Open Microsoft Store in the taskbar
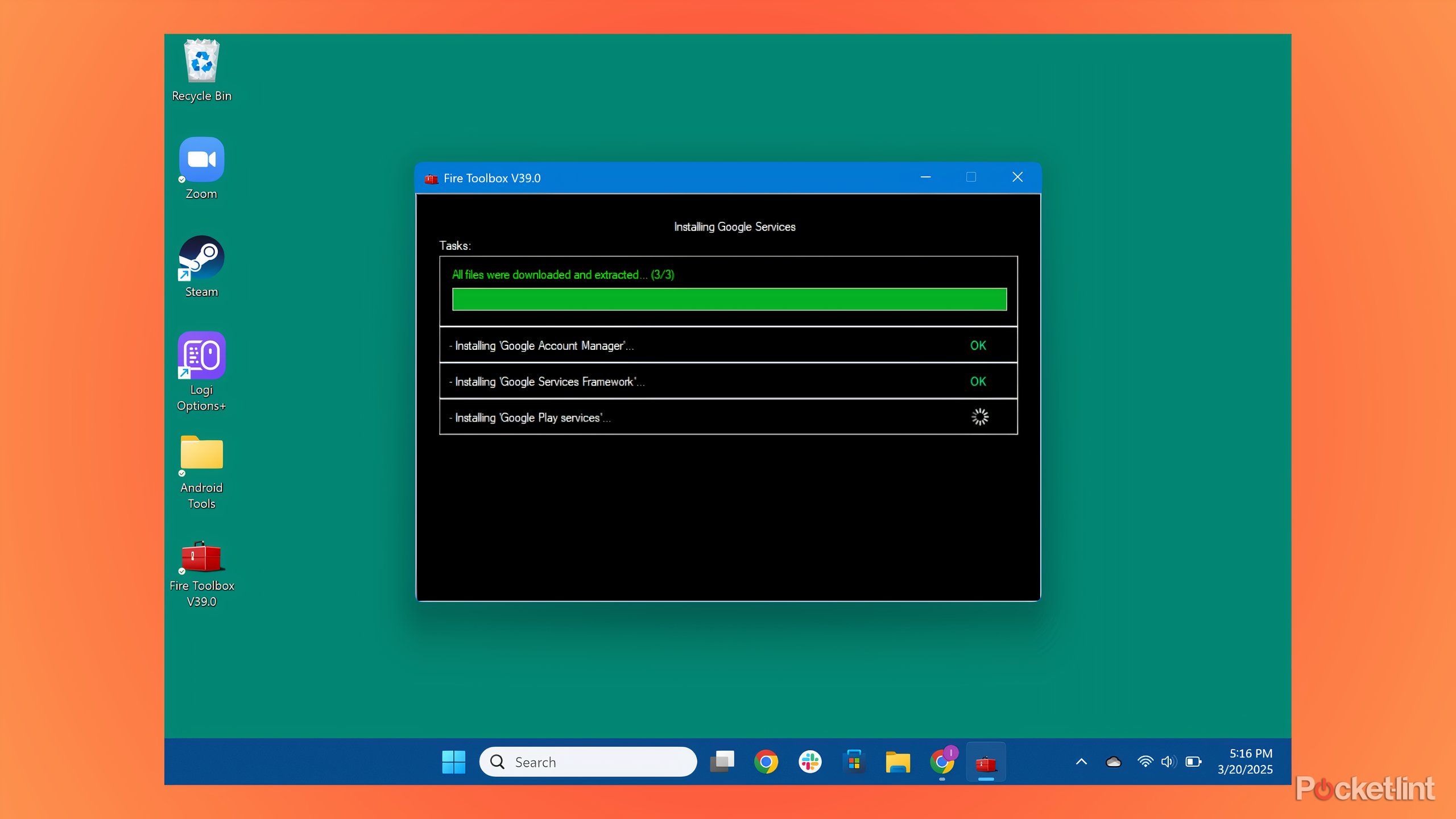 point(854,762)
